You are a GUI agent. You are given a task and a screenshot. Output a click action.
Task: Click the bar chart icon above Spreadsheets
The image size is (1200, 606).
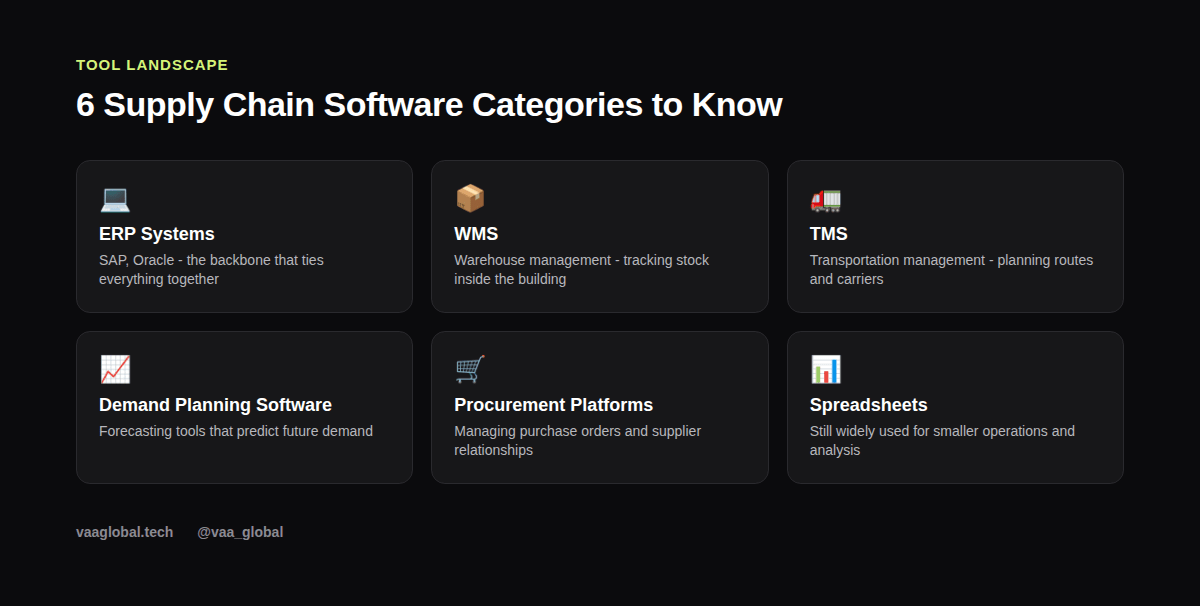point(826,370)
